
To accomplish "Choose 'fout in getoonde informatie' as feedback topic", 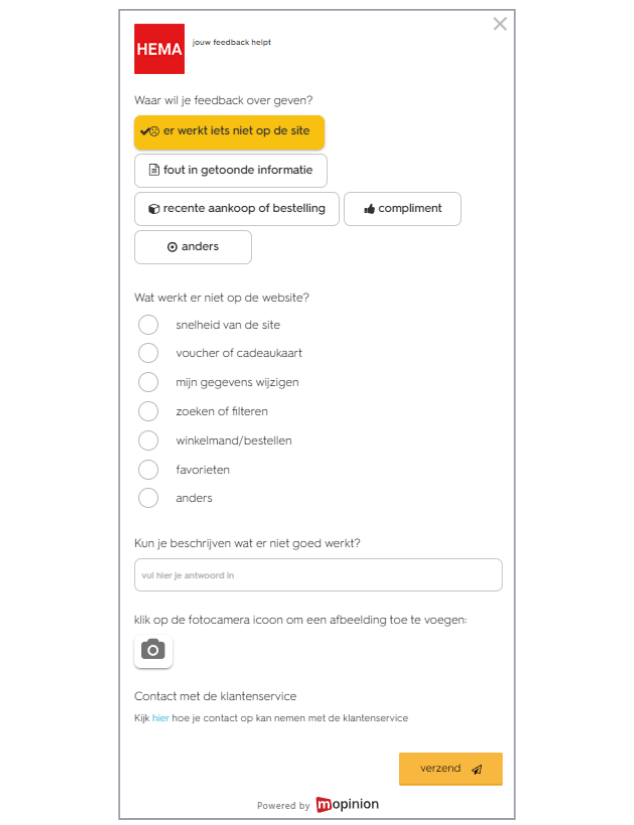I will tap(230, 170).
